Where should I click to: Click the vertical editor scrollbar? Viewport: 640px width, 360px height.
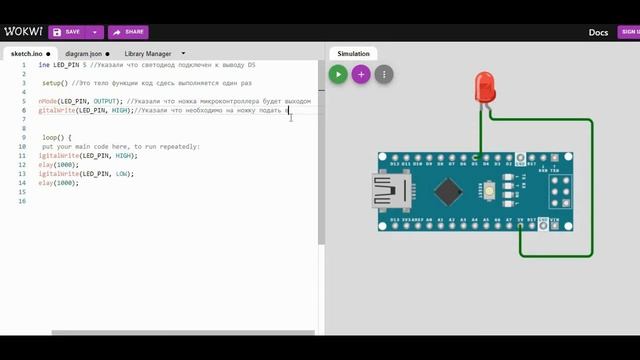322,153
